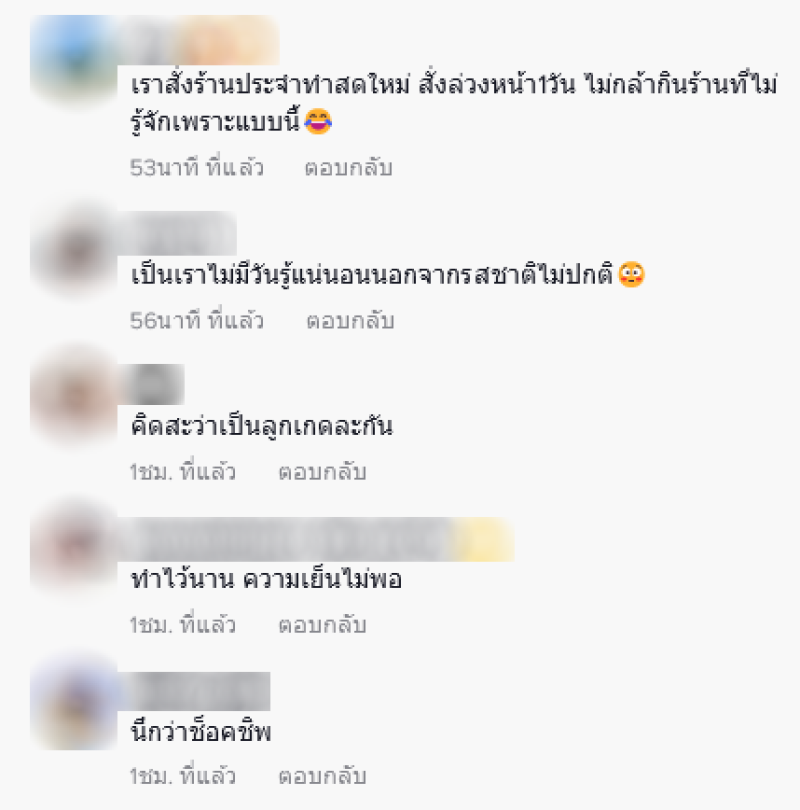Screen dimensions: 800x810
Task: Click the flushed face emoji in the second comment
Action: coord(632,274)
